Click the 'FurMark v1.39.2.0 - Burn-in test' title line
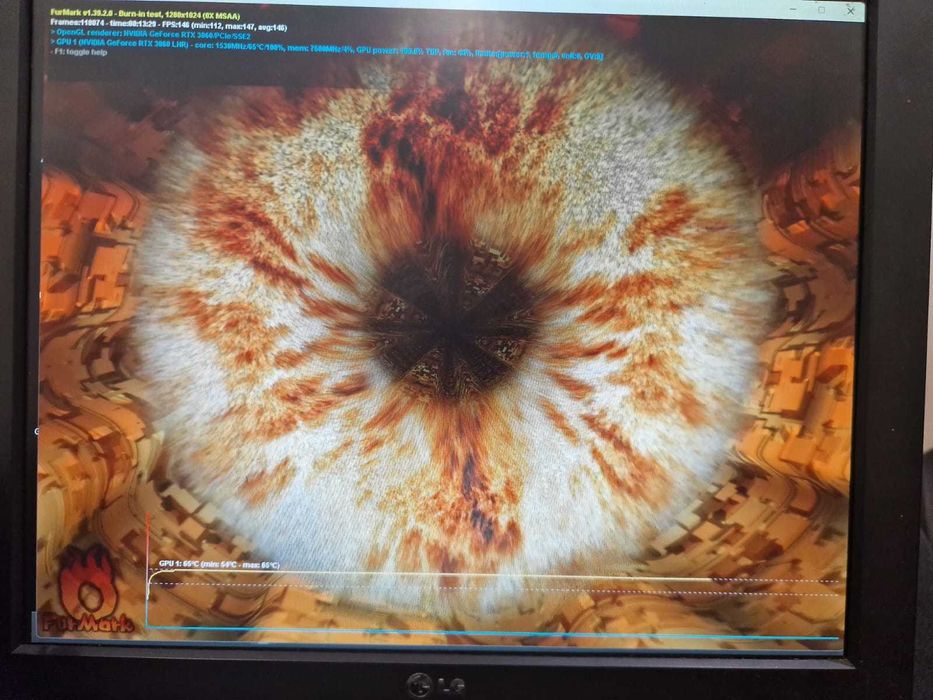The width and height of the screenshot is (933, 700). point(145,15)
